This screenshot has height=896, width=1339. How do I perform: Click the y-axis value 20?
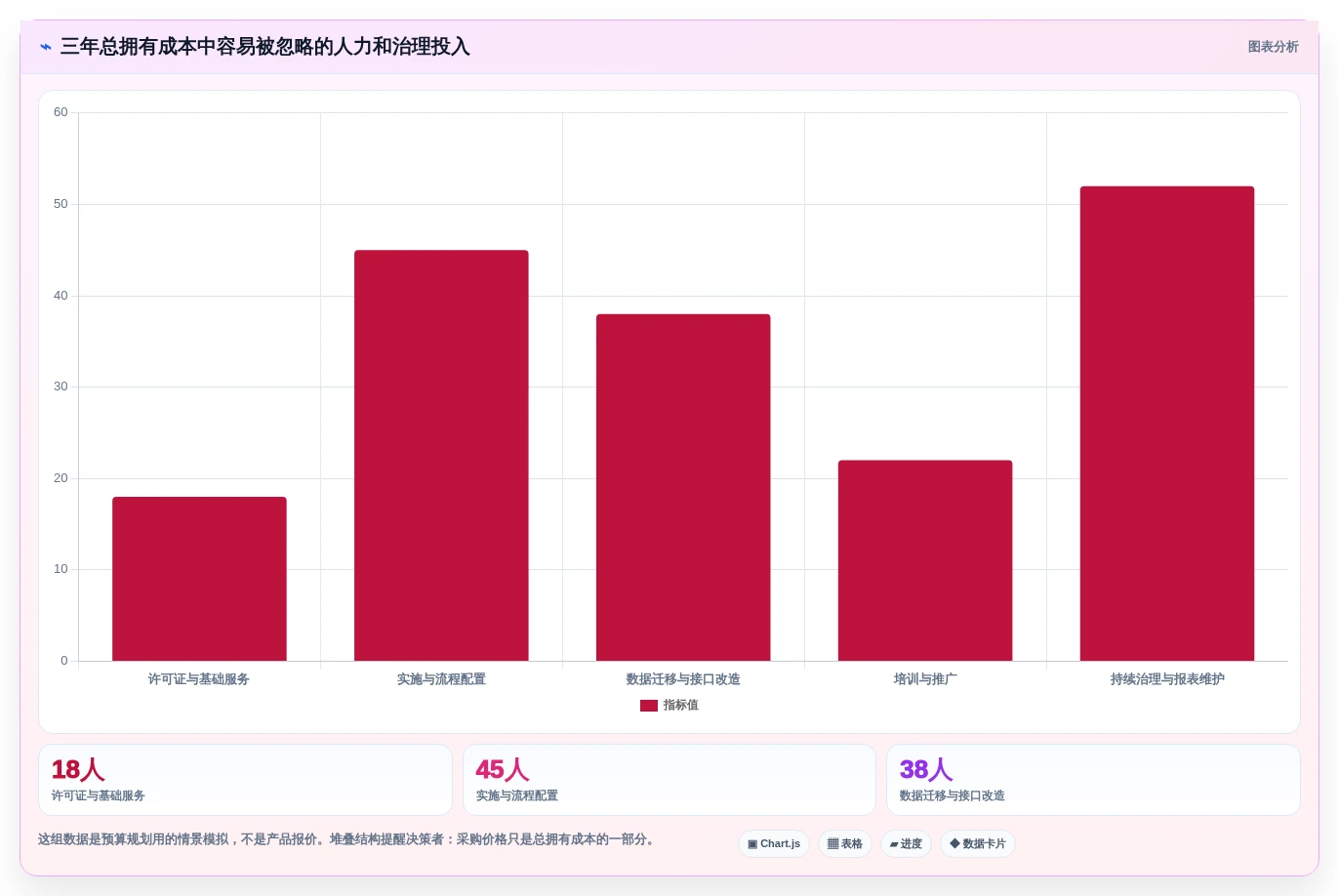[x=61, y=478]
